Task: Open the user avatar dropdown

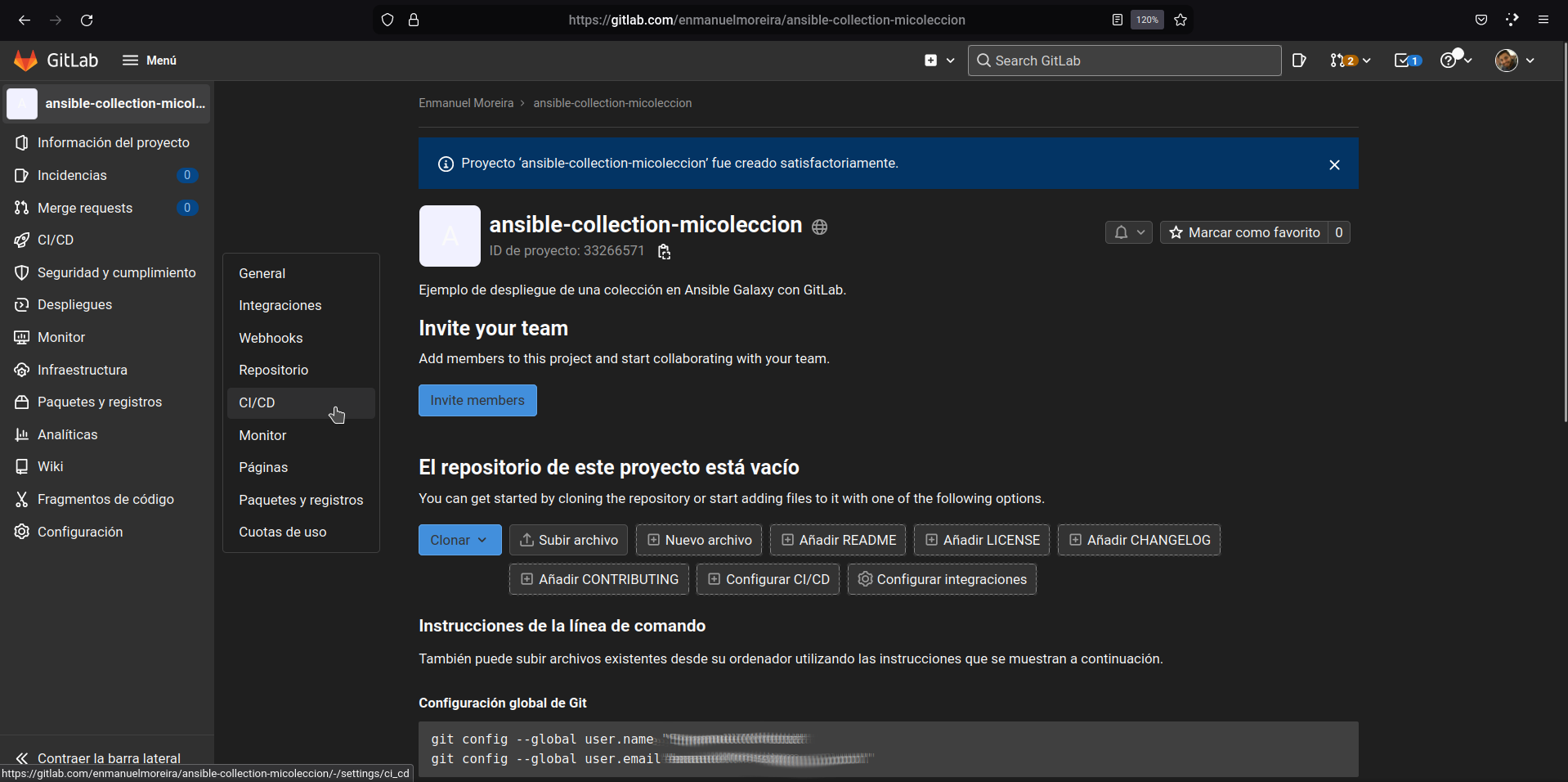Action: 1515,61
